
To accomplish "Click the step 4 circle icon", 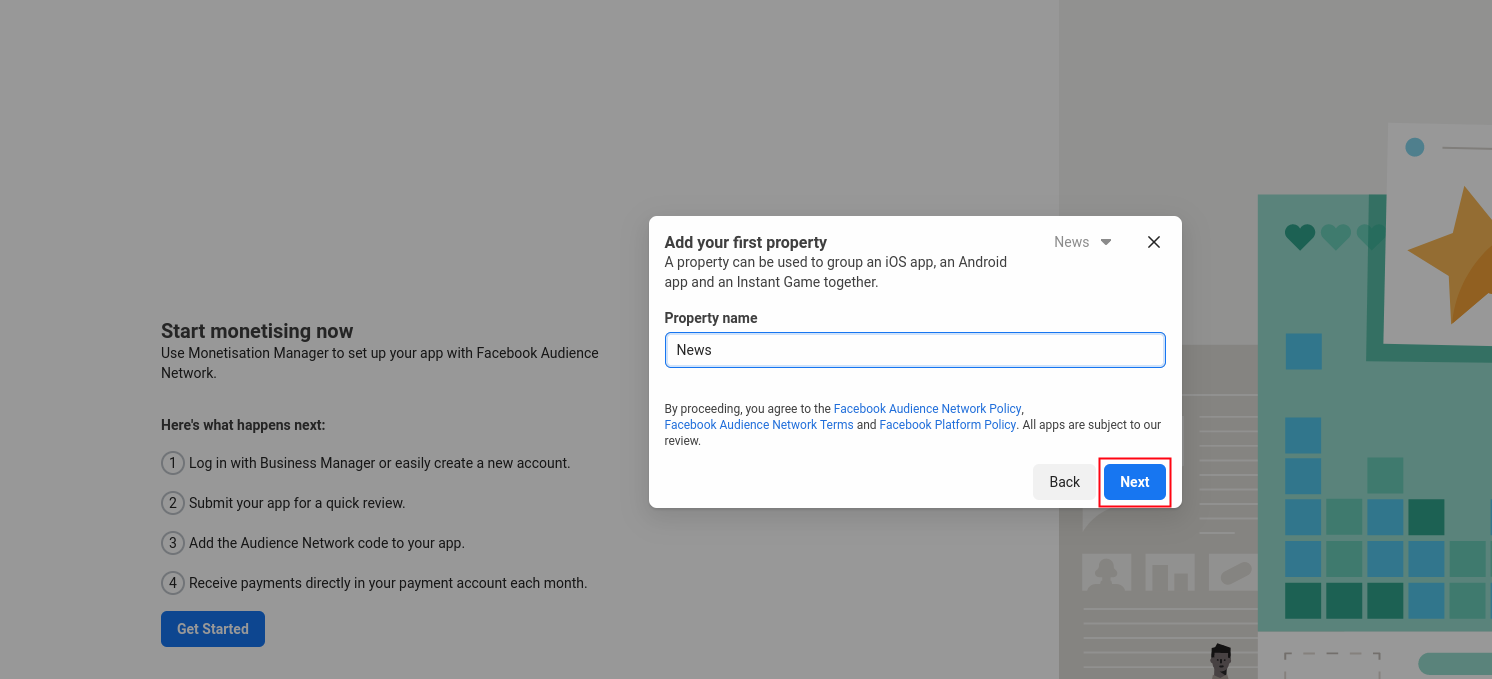I will 173,583.
